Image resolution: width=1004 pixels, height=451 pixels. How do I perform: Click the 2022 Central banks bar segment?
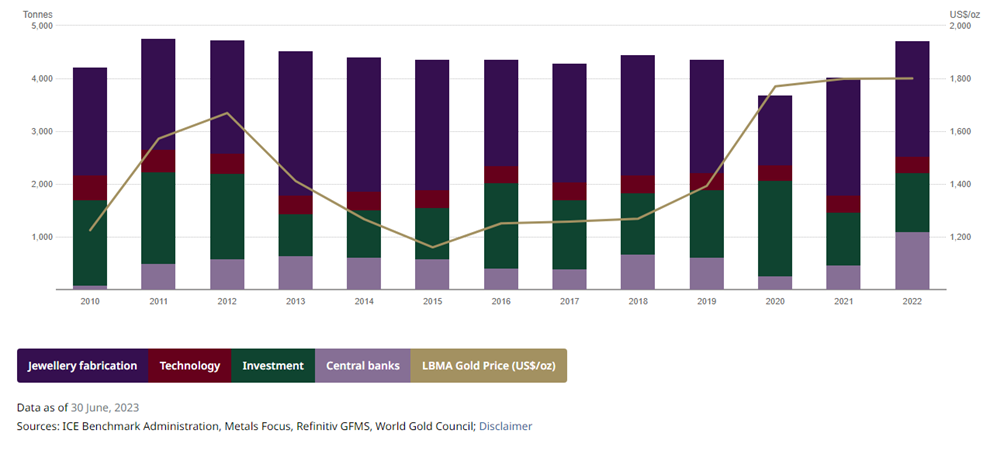pyautogui.click(x=912, y=261)
